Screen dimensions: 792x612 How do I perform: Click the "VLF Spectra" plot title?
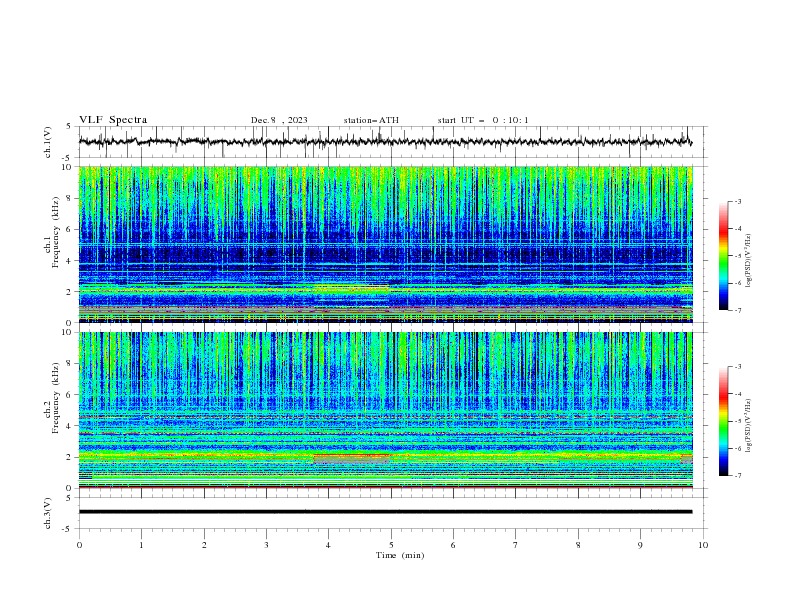pos(113,120)
